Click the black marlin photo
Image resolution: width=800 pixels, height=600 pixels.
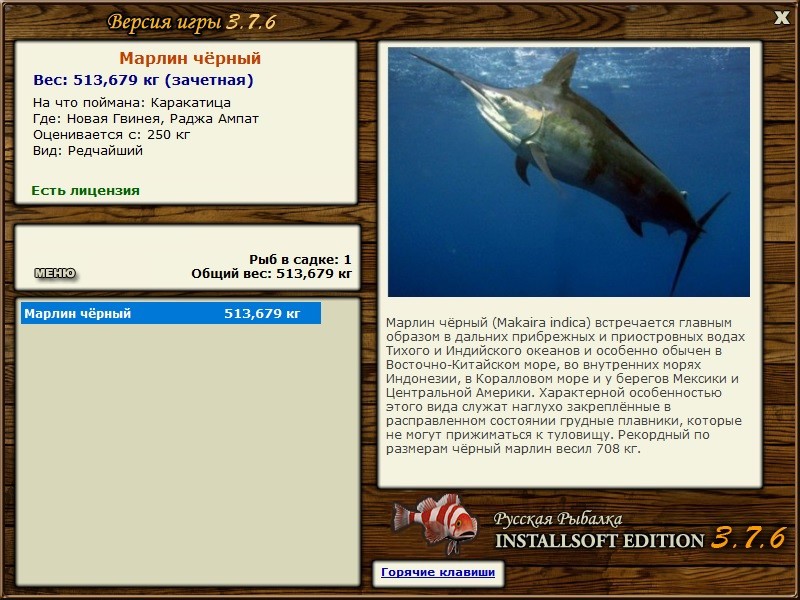coord(568,172)
